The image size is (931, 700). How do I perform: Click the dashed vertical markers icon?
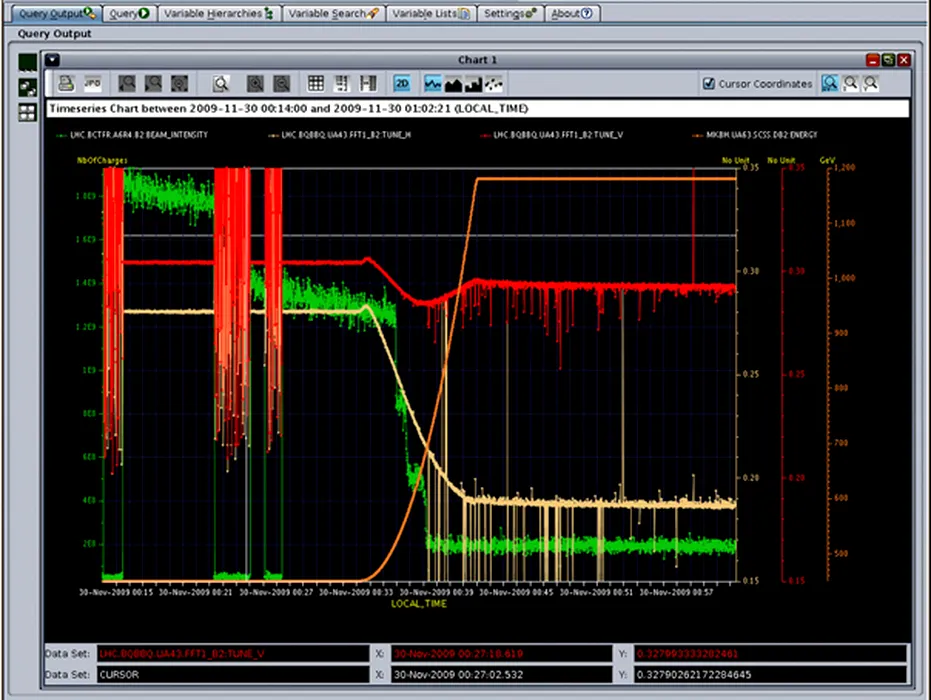[342, 84]
